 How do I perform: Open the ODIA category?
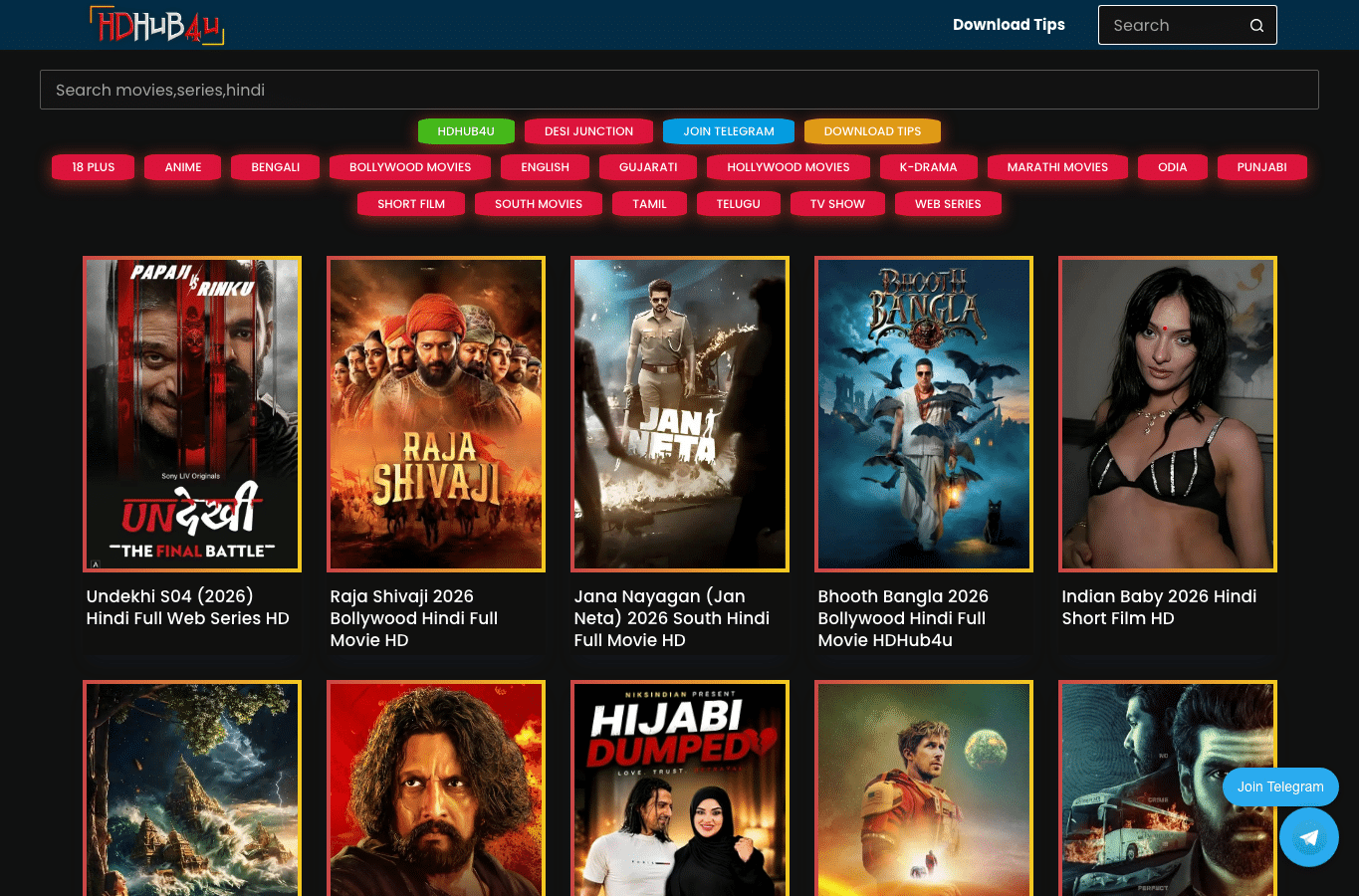coord(1173,167)
